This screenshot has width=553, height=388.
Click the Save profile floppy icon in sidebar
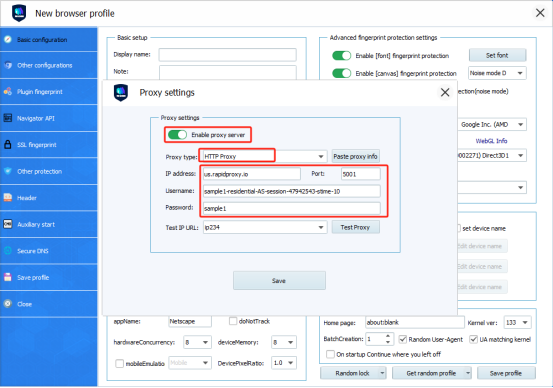(x=8, y=277)
